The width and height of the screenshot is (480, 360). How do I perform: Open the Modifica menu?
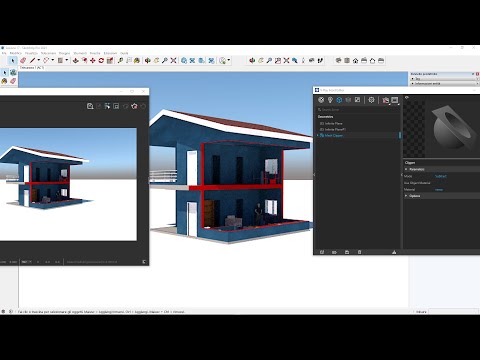[x=15, y=53]
